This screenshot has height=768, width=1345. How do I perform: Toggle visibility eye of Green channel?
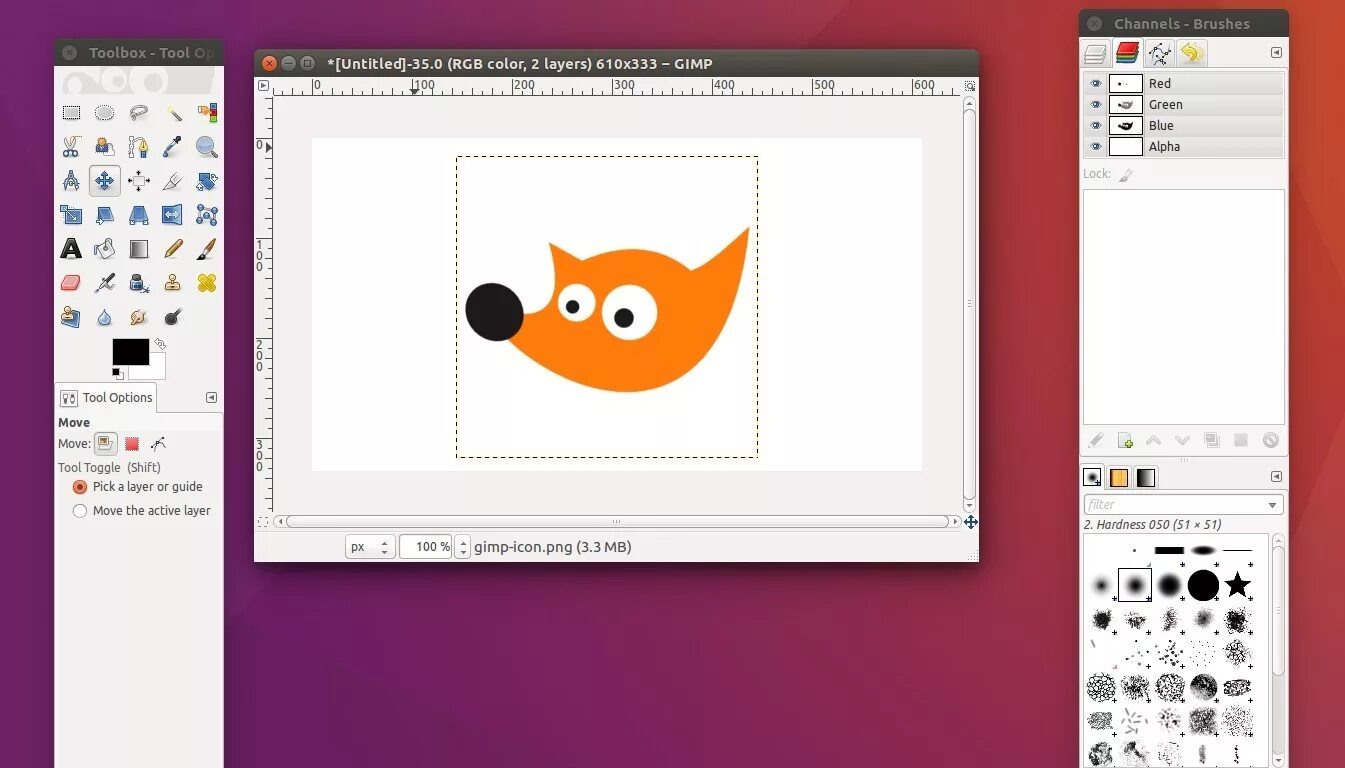(x=1096, y=105)
